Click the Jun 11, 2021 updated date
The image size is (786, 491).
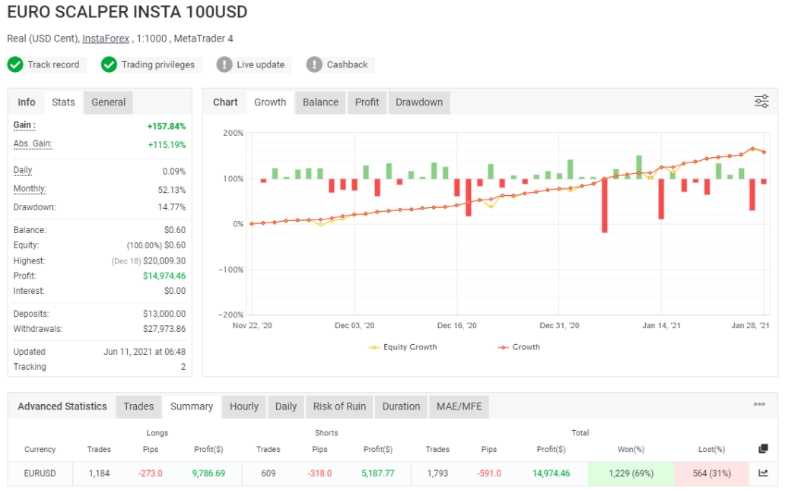point(144,352)
